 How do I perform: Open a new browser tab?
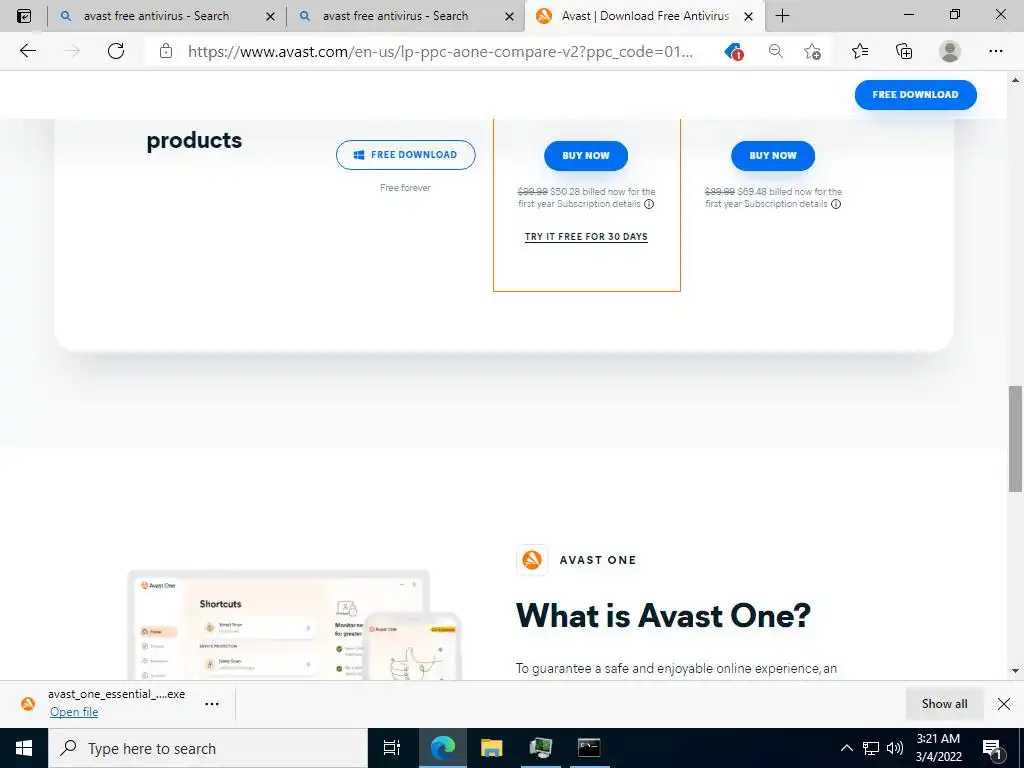pyautogui.click(x=782, y=16)
